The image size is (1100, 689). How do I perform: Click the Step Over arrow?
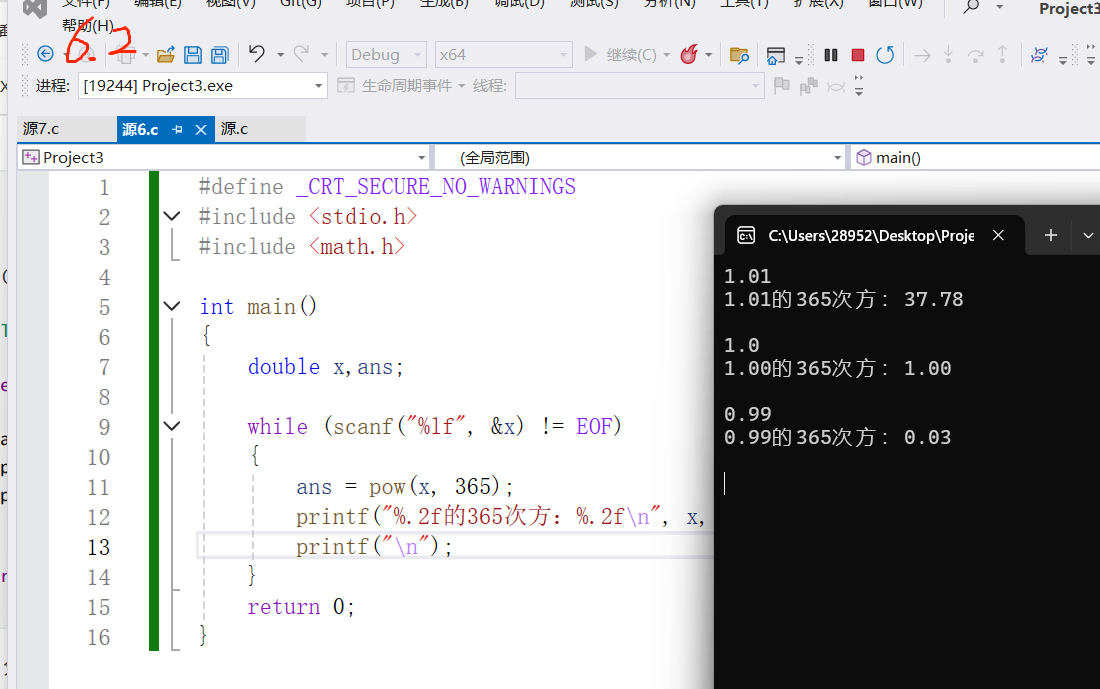tap(975, 55)
